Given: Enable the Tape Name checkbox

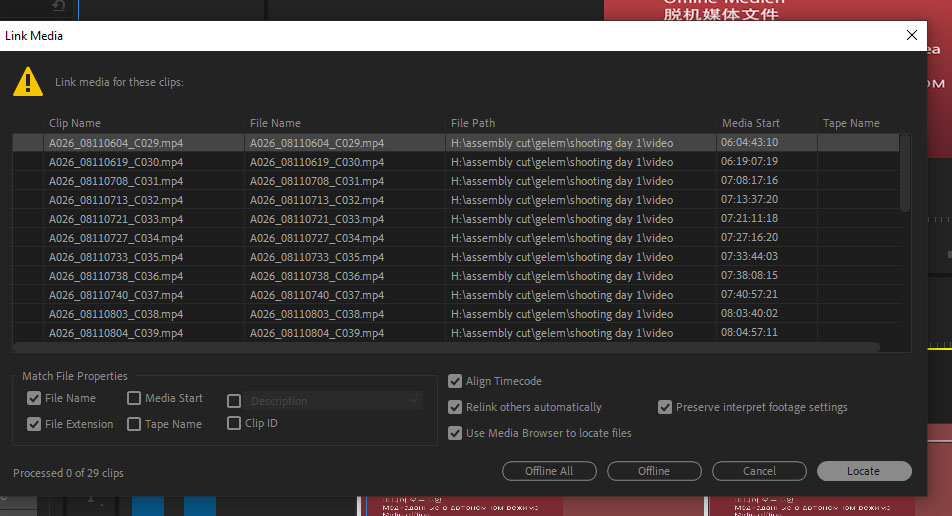Looking at the screenshot, I should coord(134,424).
